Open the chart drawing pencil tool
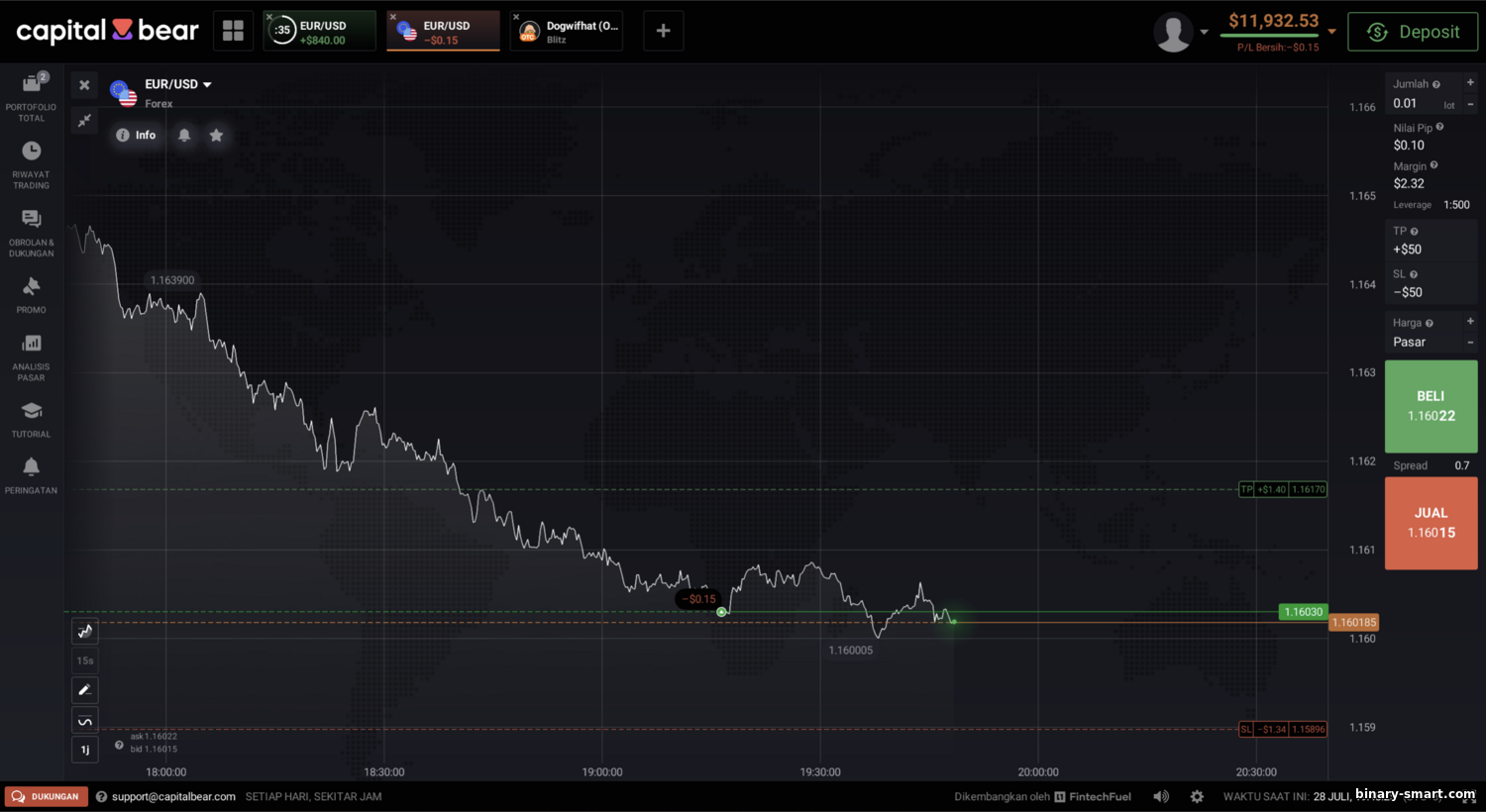The width and height of the screenshot is (1486, 812). (x=85, y=690)
